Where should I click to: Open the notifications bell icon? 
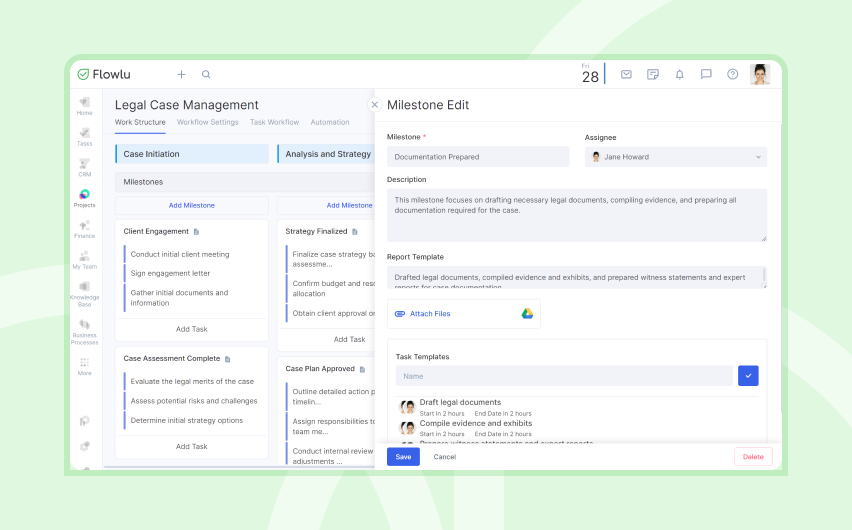tap(679, 74)
